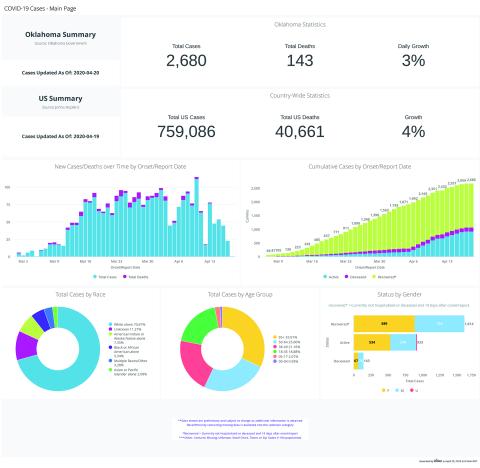Click the Total Cases by Age Group title
The image size is (480, 468).
click(240, 294)
